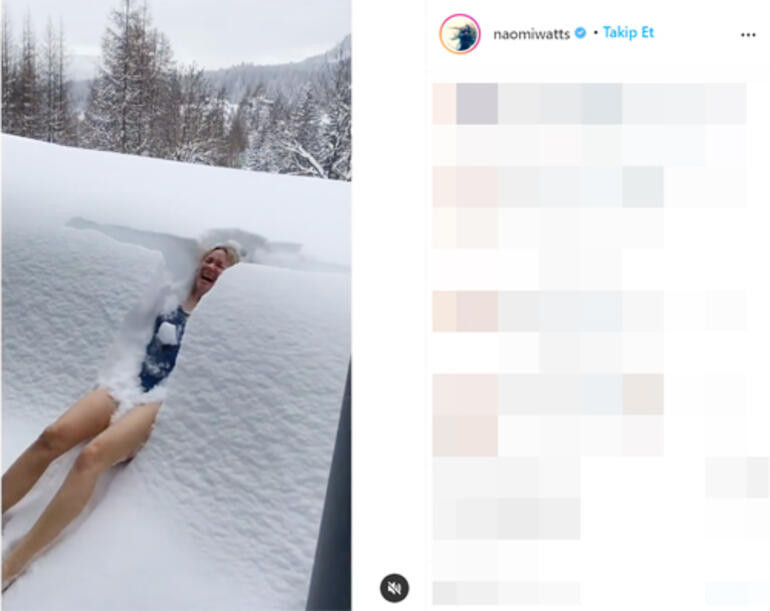Click the laughing person's face in the video
This screenshot has width=770, height=611.
coord(214,268)
